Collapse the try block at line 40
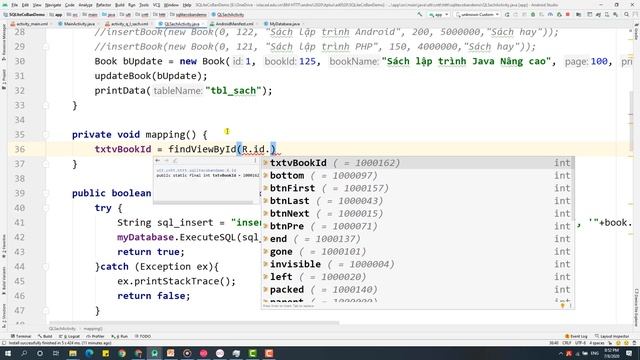 [x=46, y=208]
